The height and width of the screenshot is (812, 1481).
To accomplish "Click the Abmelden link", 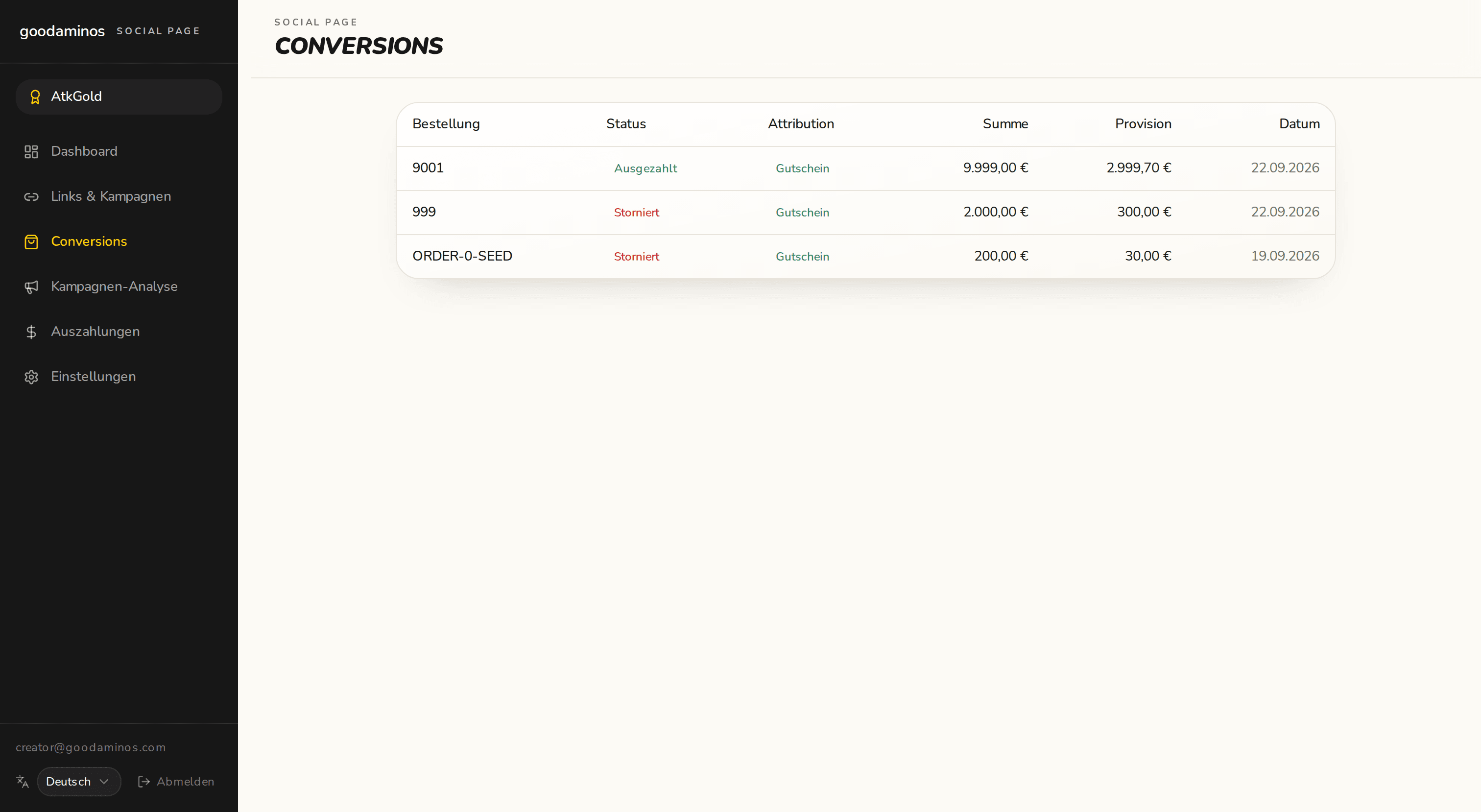I will point(185,782).
